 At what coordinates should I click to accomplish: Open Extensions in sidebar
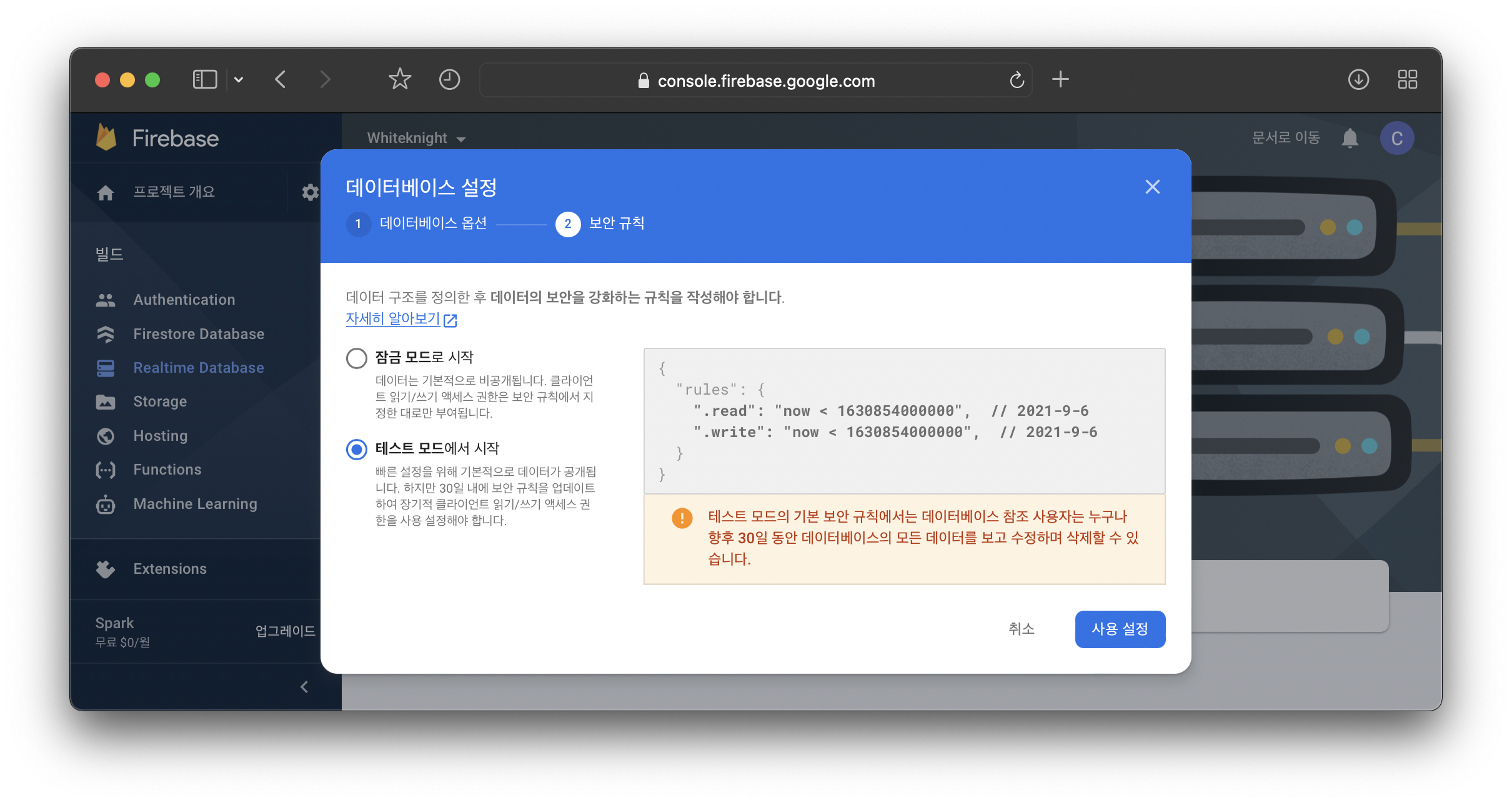[x=170, y=569]
